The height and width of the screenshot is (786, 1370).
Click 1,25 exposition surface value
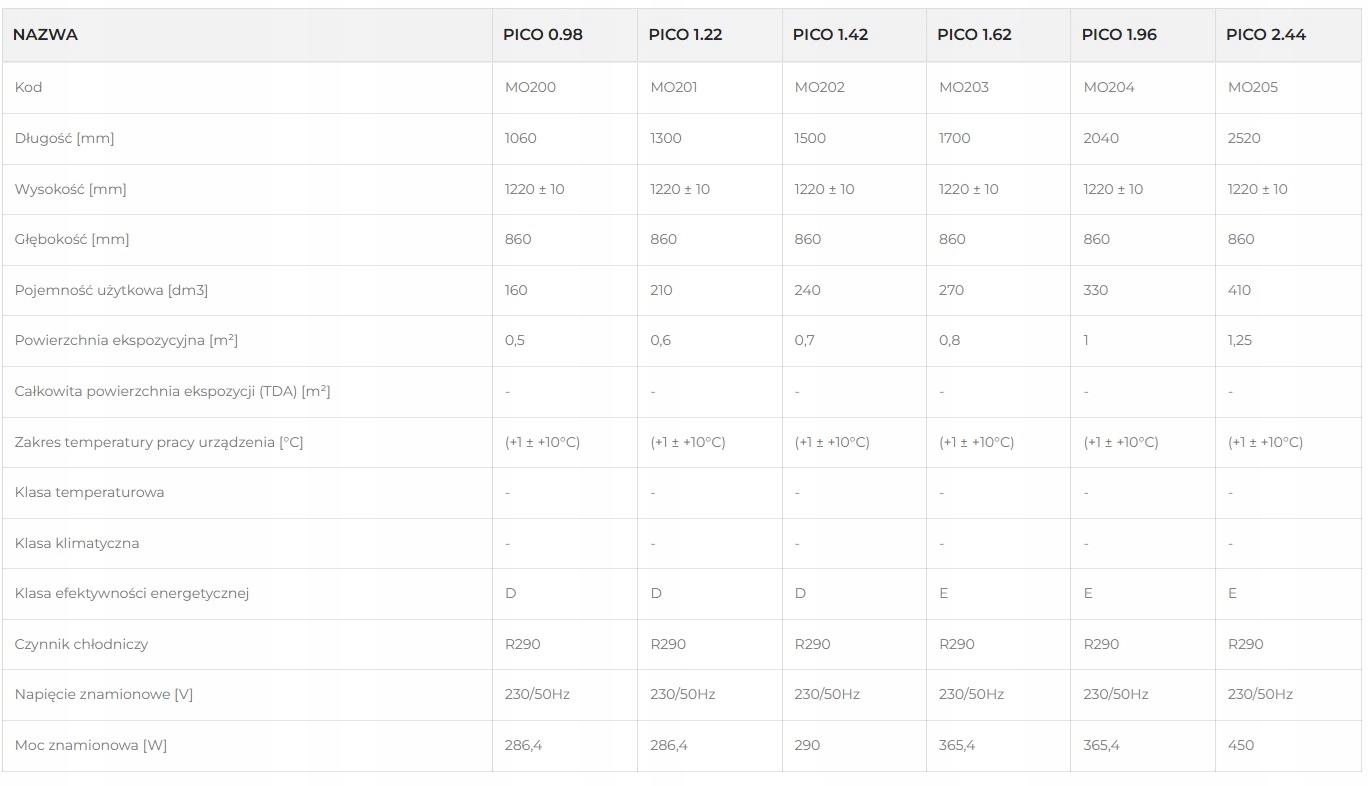1240,340
